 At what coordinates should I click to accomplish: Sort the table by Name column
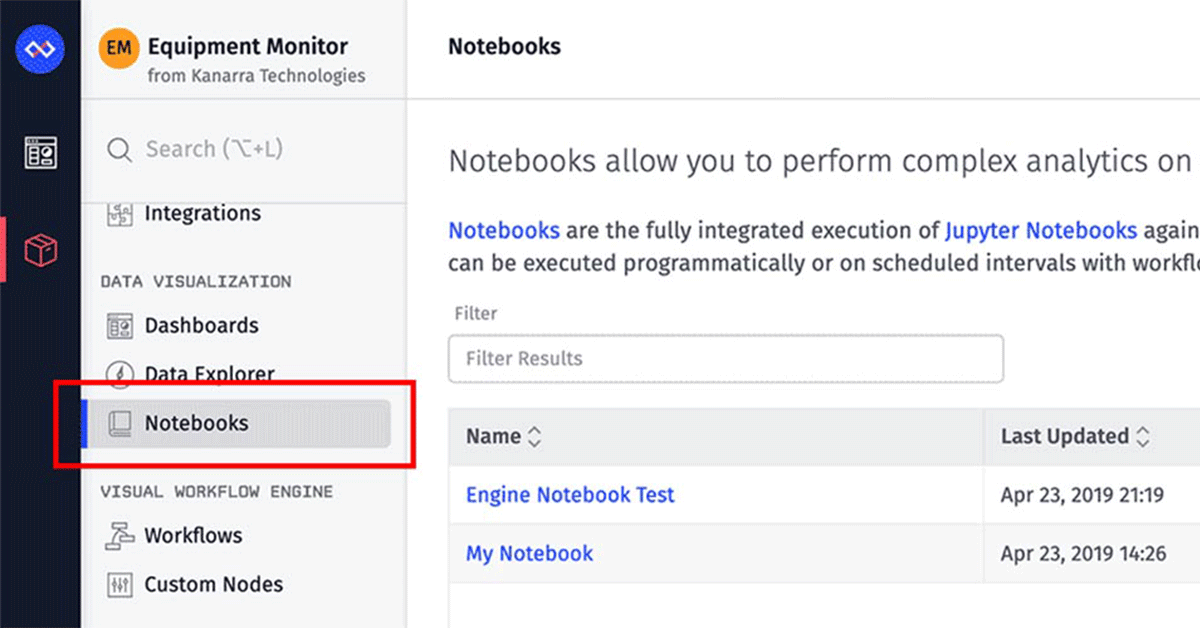pos(534,437)
